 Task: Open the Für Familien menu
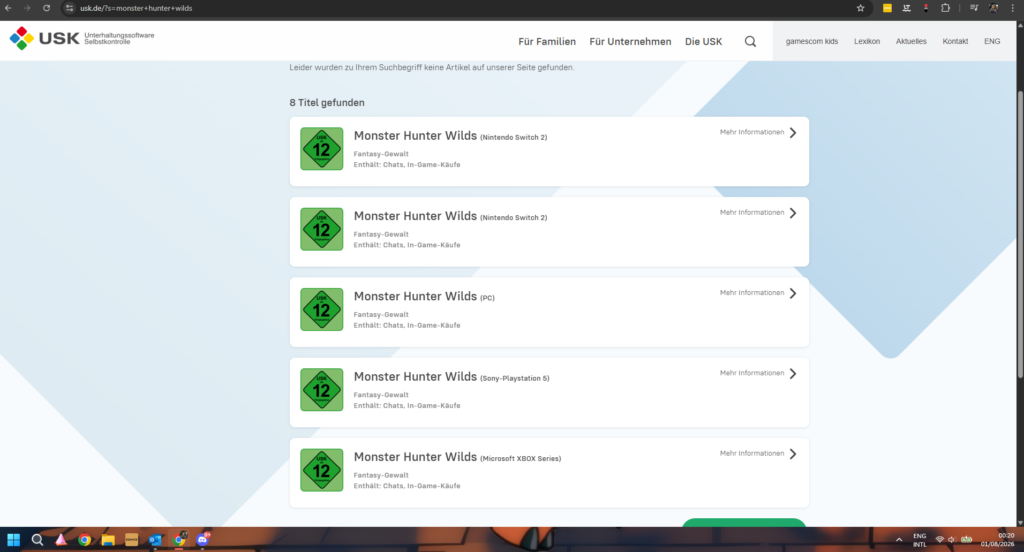pyautogui.click(x=547, y=41)
